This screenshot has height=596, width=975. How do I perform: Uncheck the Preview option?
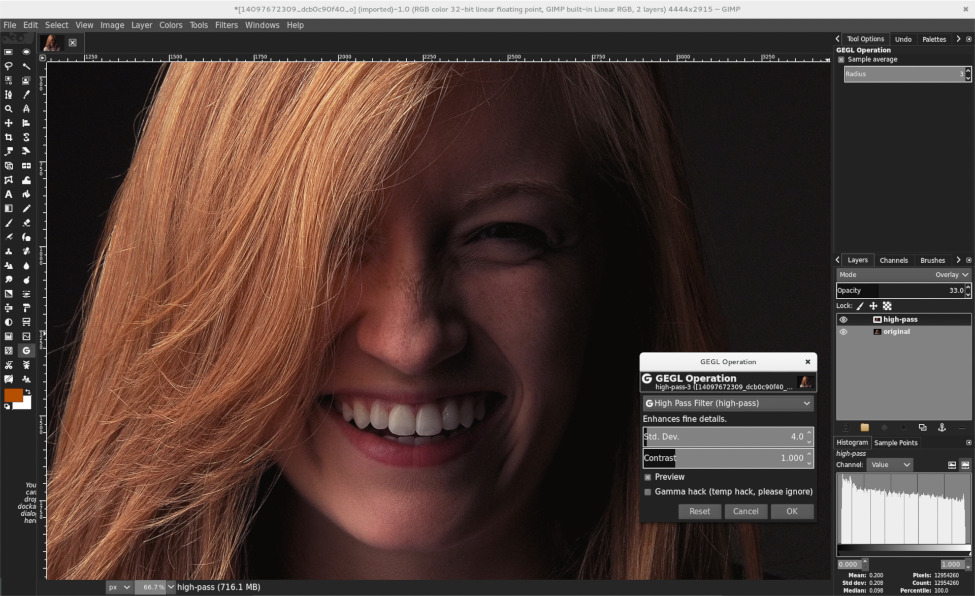point(647,477)
